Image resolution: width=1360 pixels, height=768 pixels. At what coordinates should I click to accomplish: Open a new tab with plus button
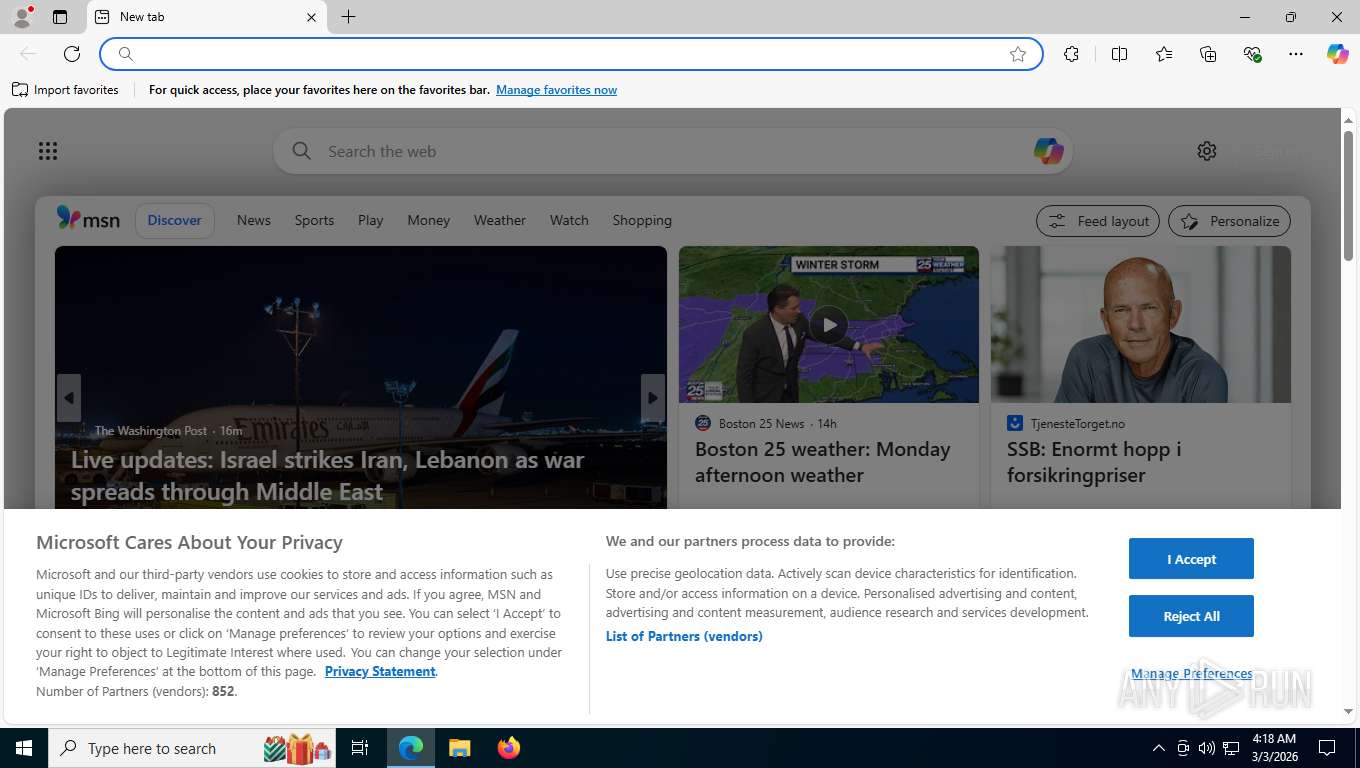coord(348,17)
